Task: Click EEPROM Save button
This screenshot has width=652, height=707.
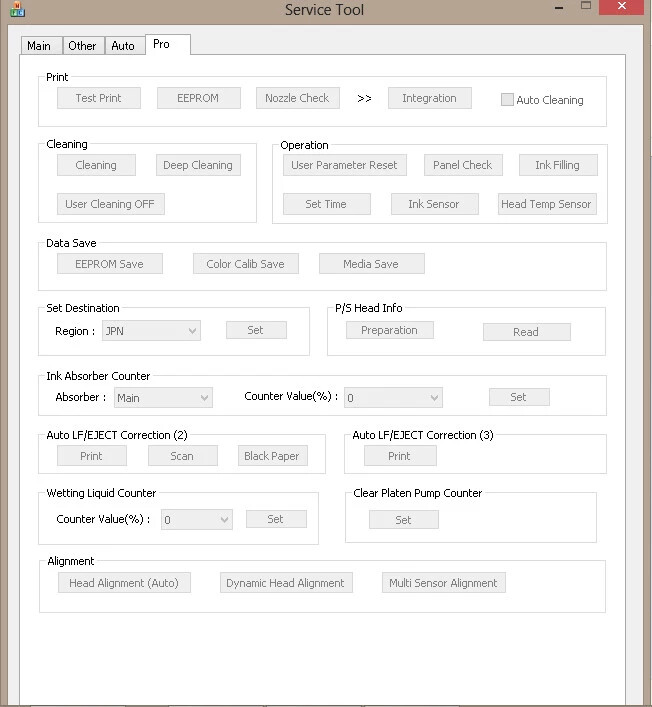Action: [110, 263]
